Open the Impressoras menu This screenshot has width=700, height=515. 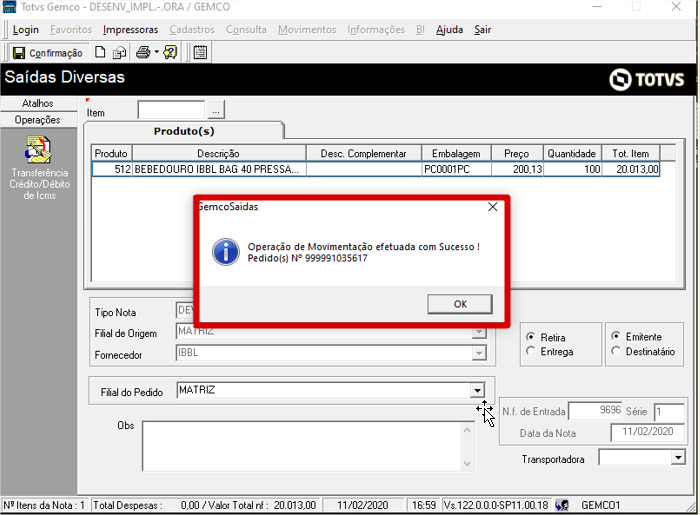coord(130,30)
